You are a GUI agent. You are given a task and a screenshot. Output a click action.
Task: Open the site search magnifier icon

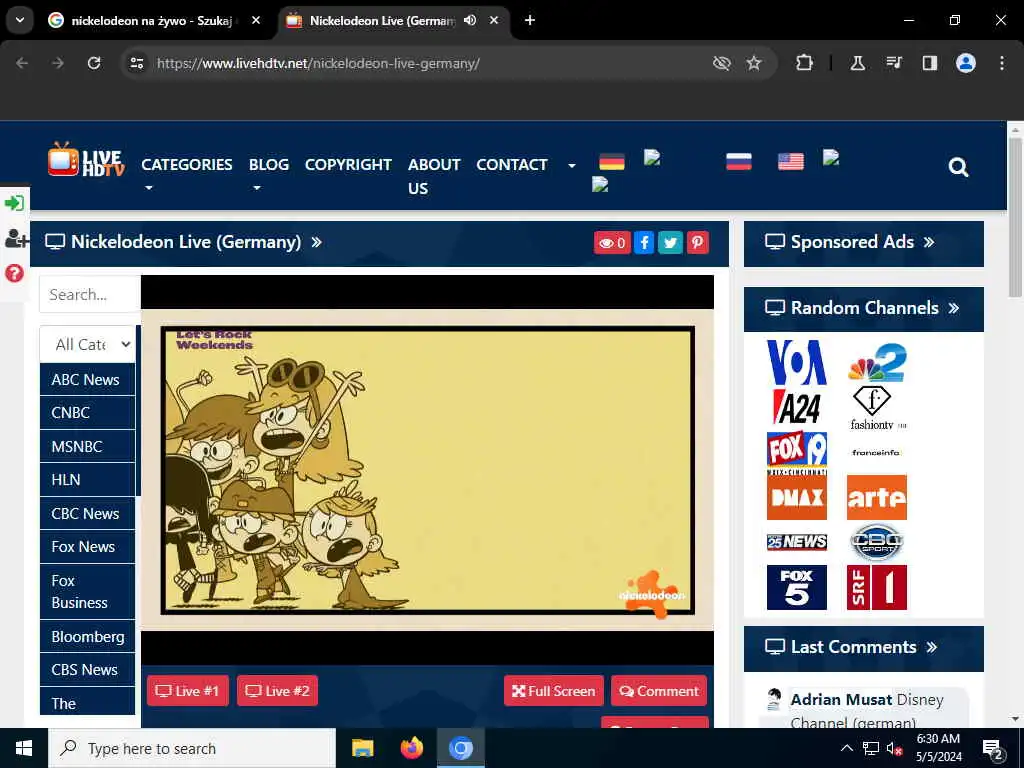point(958,167)
